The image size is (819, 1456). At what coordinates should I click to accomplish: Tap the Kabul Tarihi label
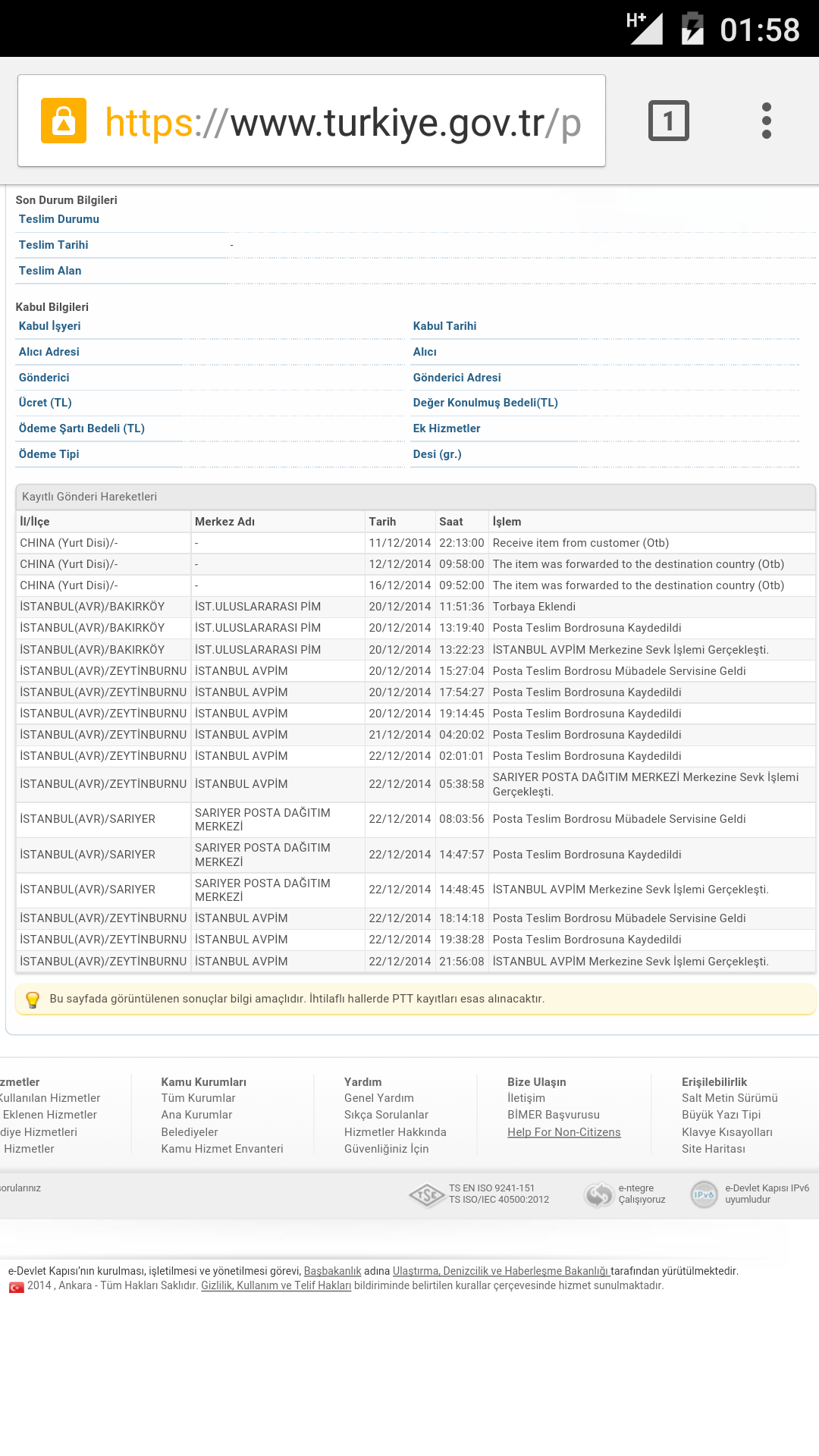pos(445,326)
